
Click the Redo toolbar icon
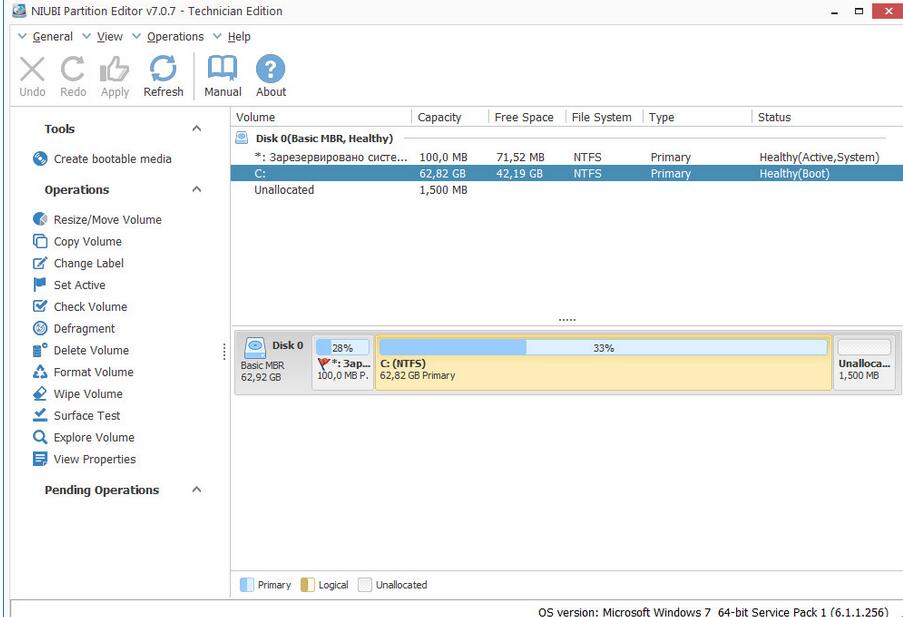72,75
